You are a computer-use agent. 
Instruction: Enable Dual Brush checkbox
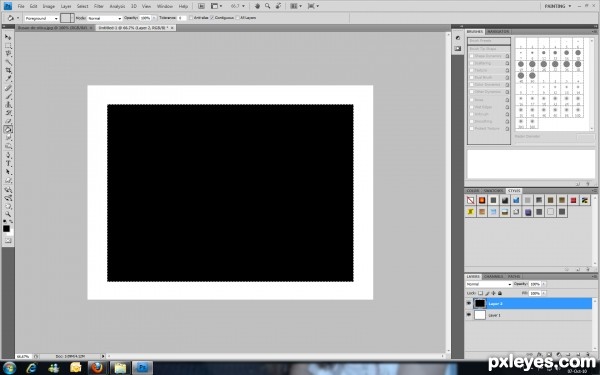click(472, 78)
